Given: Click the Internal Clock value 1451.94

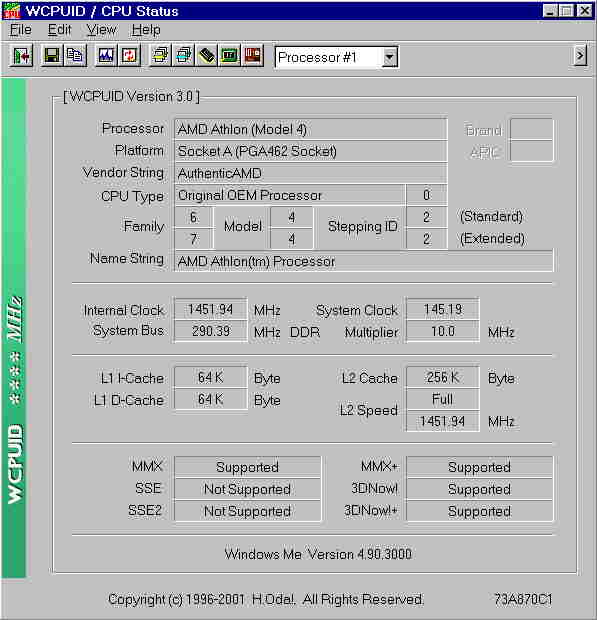Looking at the screenshot, I should 210,309.
